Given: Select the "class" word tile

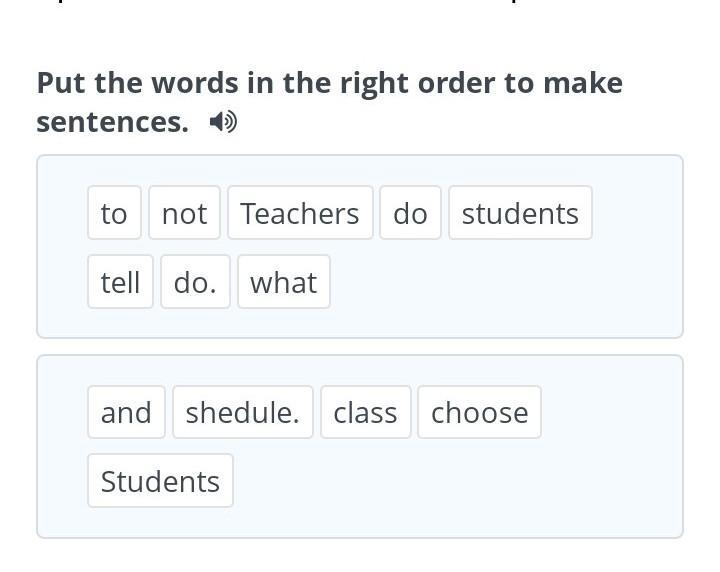Looking at the screenshot, I should tap(365, 412).
